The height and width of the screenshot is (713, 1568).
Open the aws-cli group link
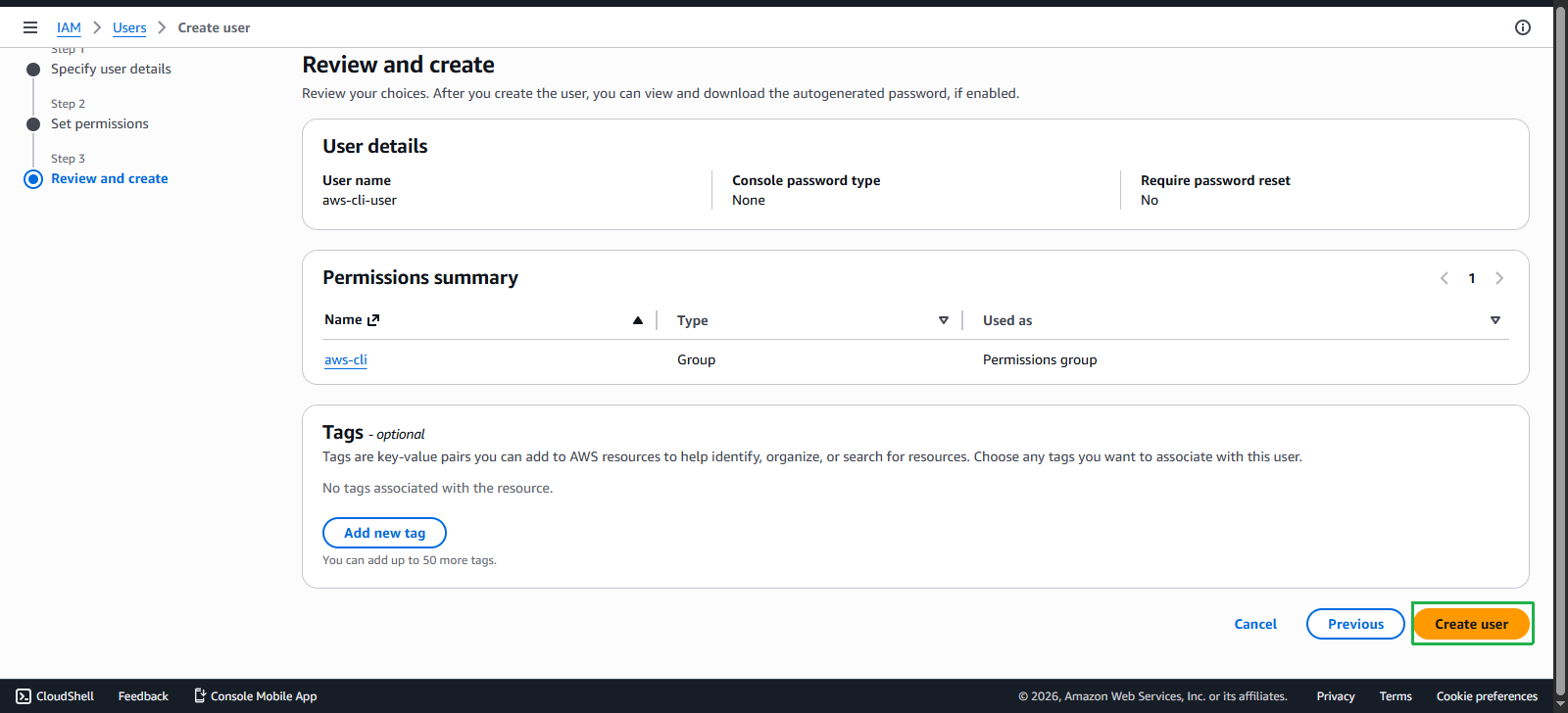pos(346,359)
